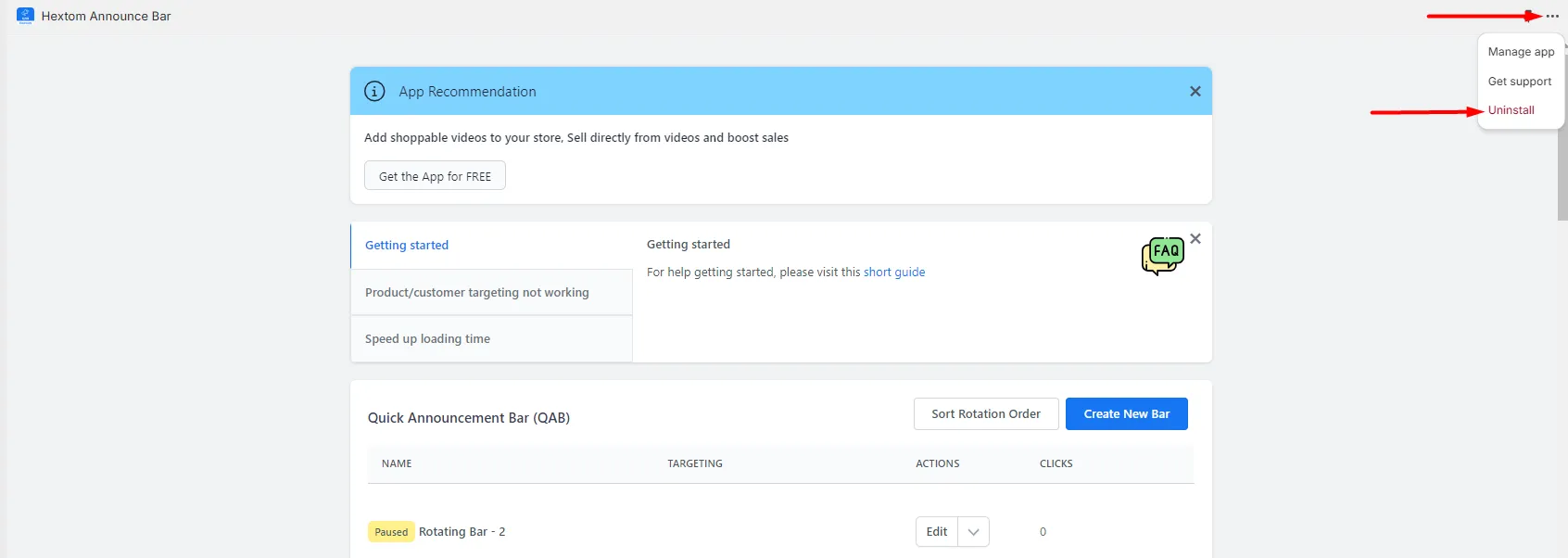Click the Paused status badge

pos(391,532)
